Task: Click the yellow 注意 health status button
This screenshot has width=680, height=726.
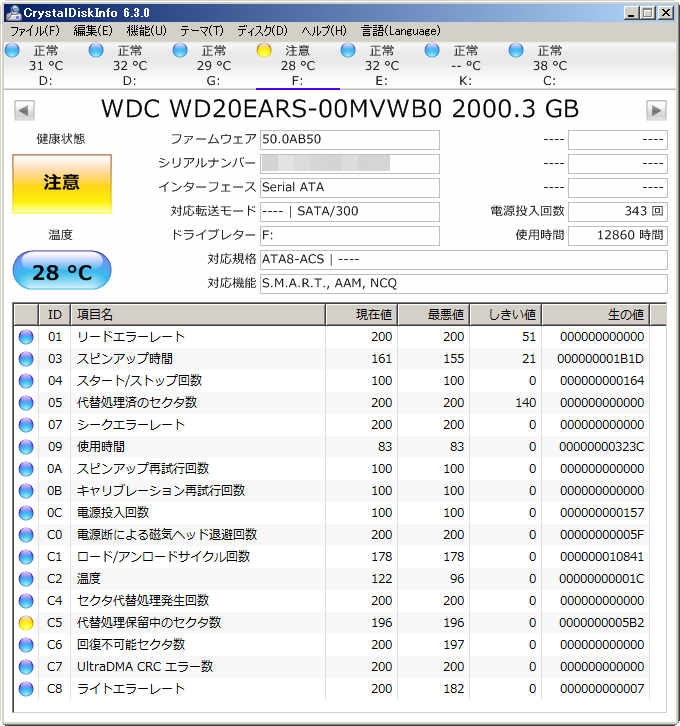Action: (62, 184)
